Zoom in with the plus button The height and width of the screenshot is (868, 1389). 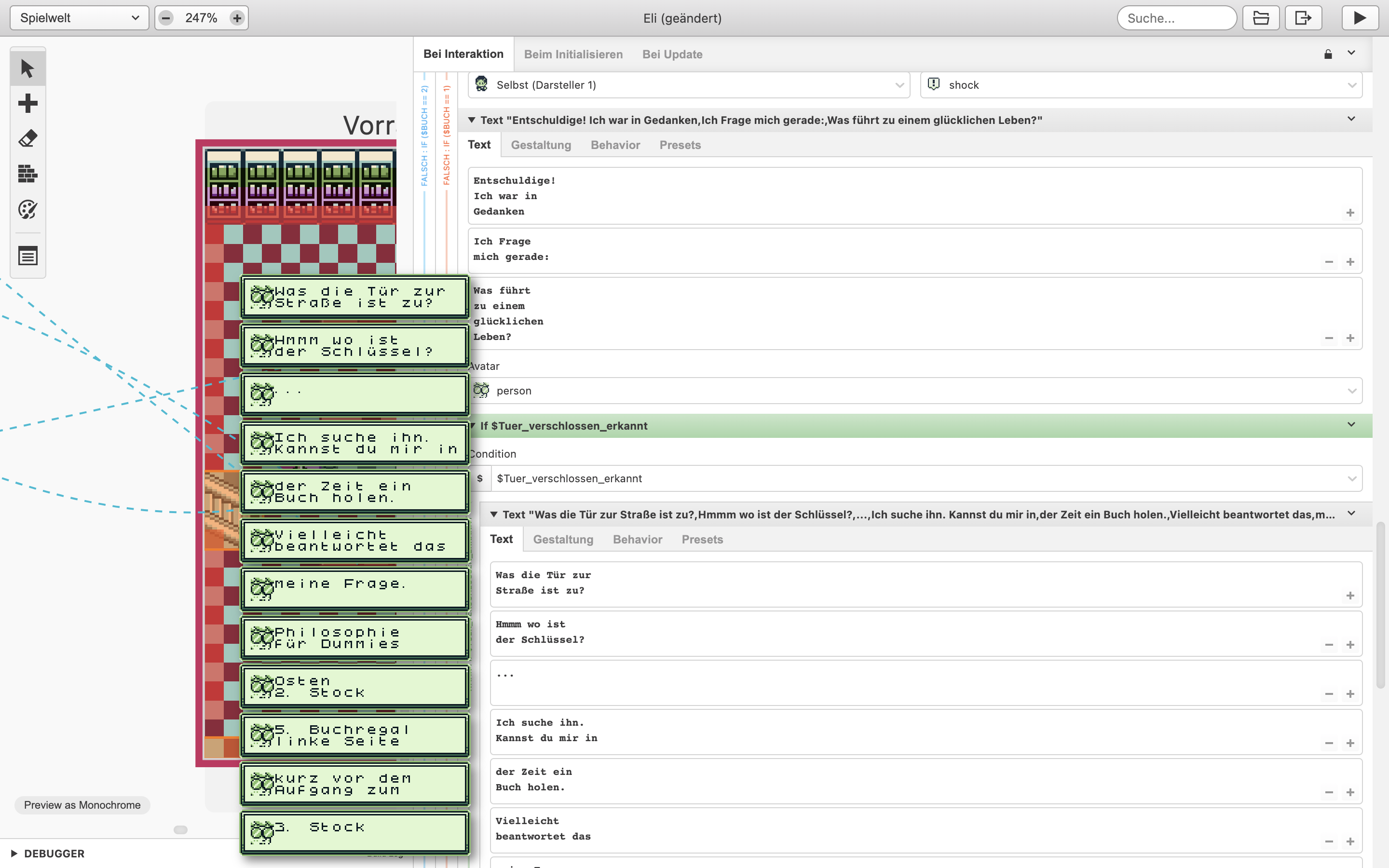tap(237, 18)
